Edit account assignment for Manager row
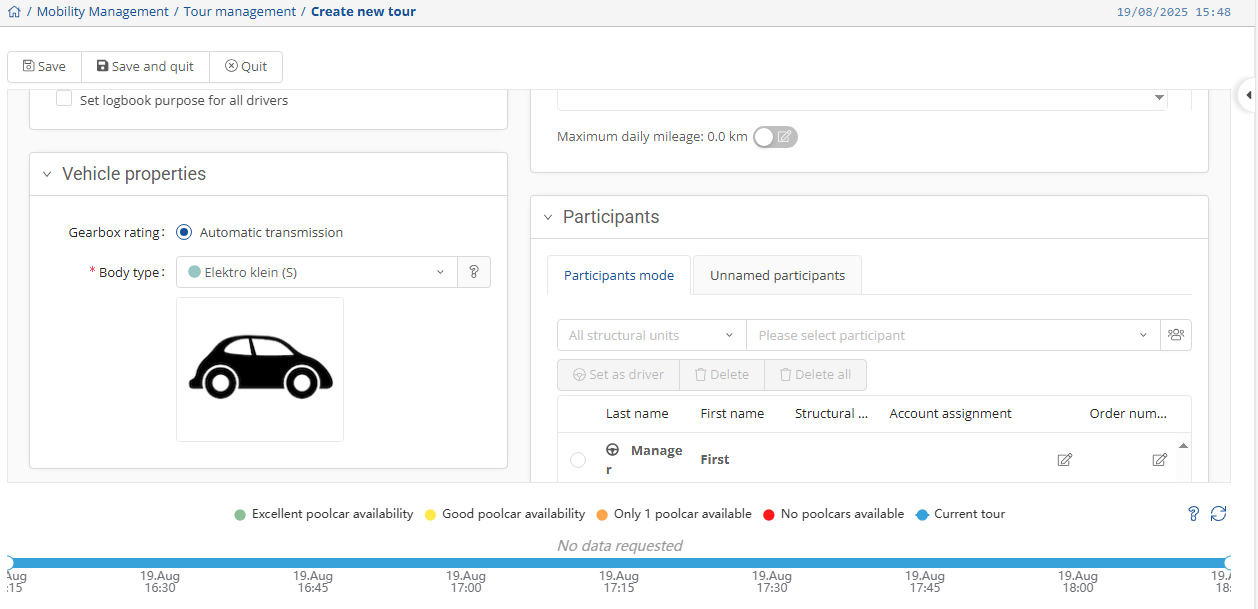Image resolution: width=1258 pixels, height=609 pixels. (1065, 460)
